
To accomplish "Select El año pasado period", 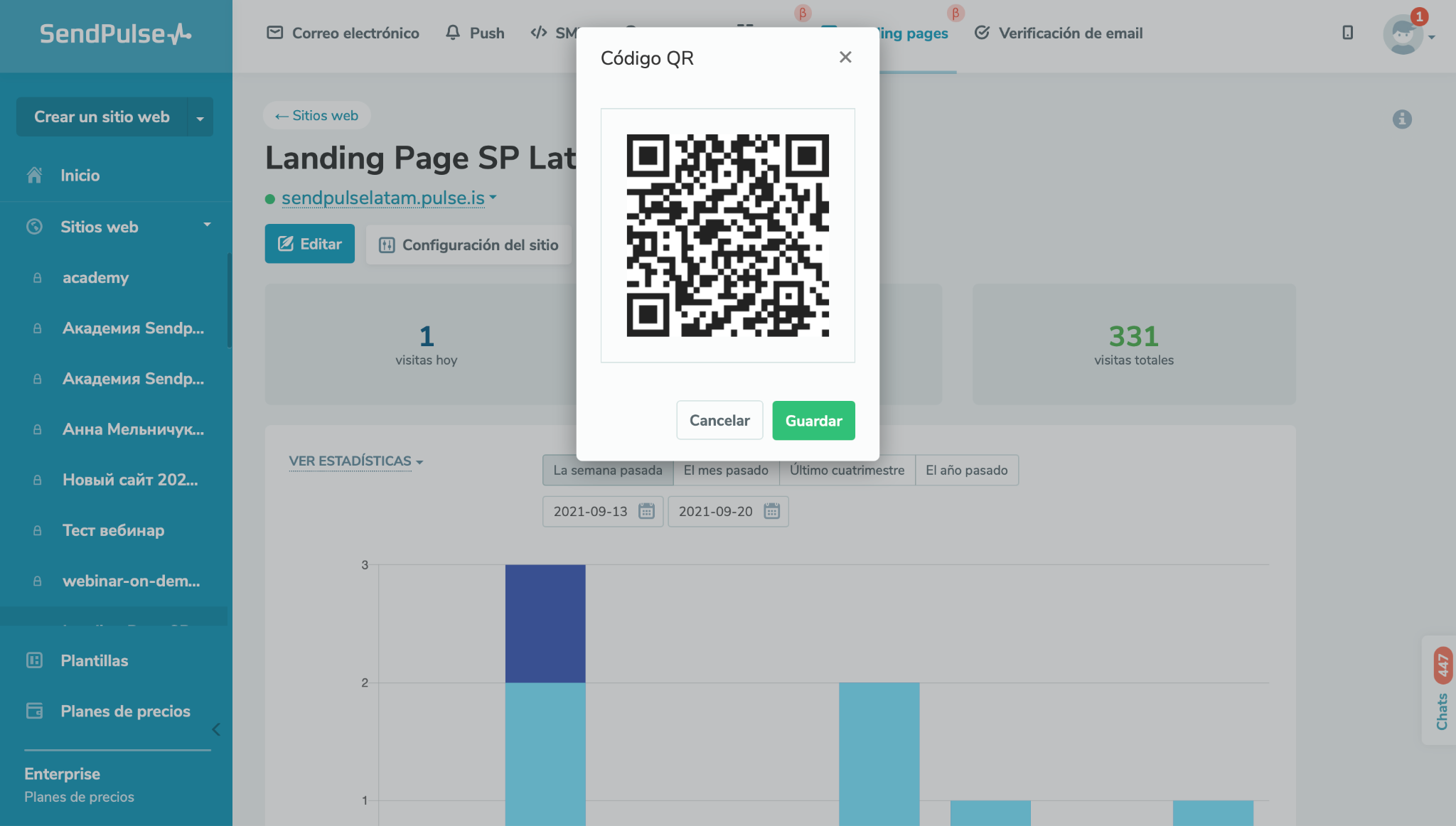I will point(966,470).
